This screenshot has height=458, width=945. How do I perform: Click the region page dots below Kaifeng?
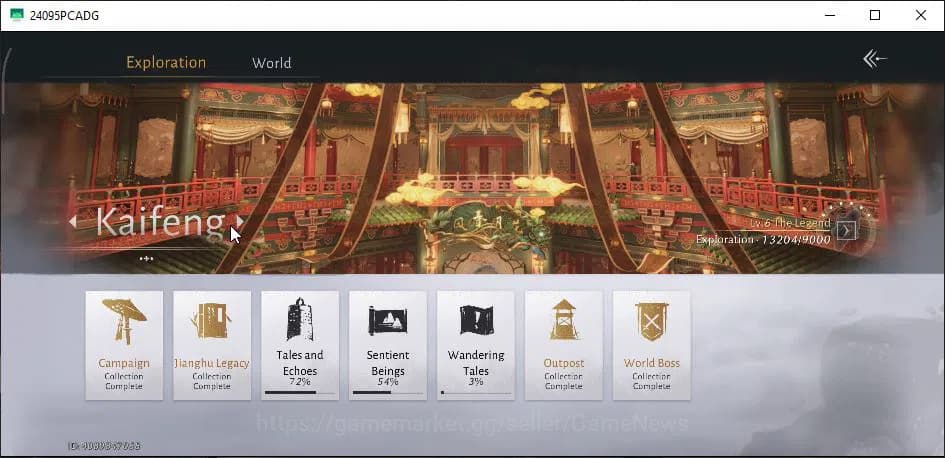[x=146, y=259]
